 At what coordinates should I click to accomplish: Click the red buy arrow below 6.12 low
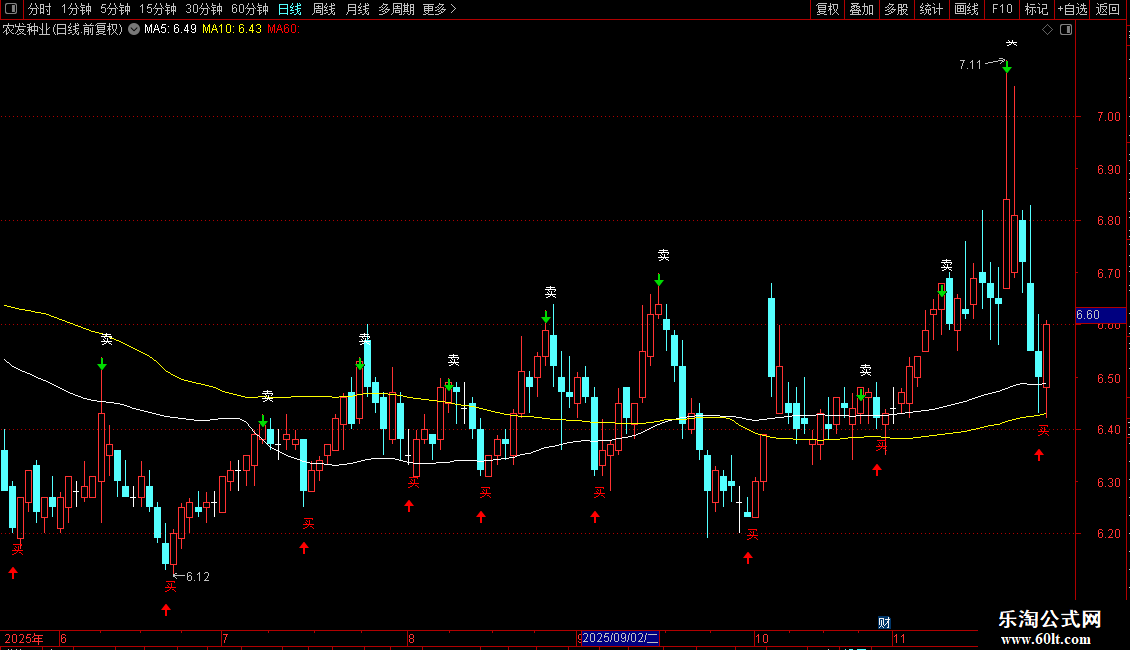166,610
